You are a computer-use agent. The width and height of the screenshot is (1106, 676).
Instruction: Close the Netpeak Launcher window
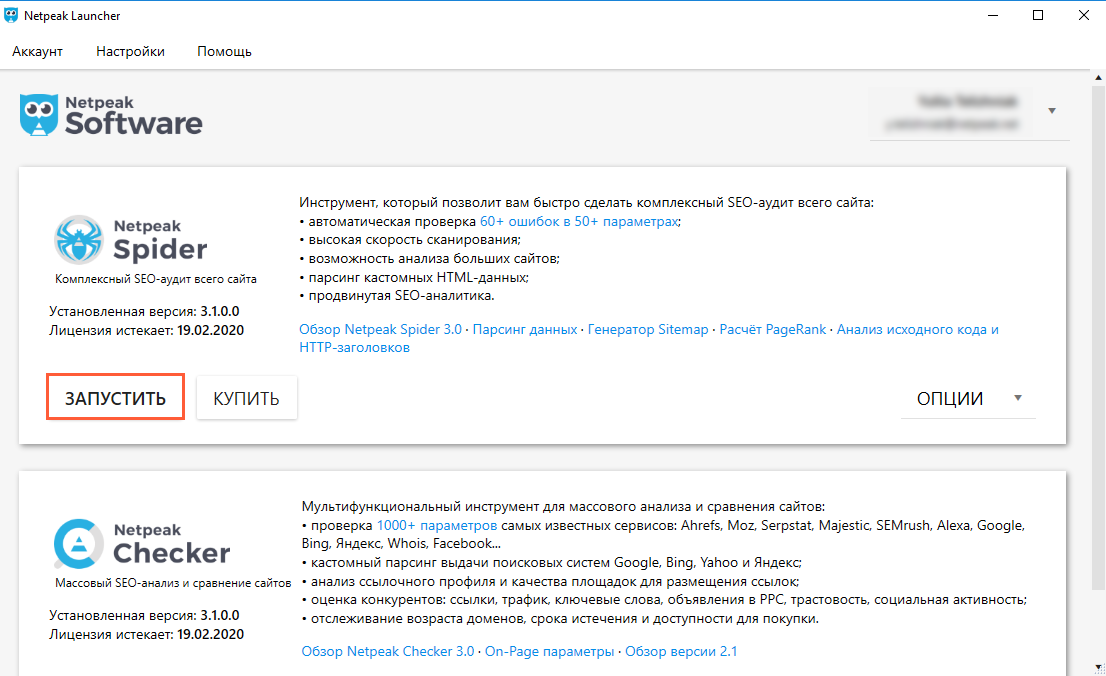[x=1083, y=15]
